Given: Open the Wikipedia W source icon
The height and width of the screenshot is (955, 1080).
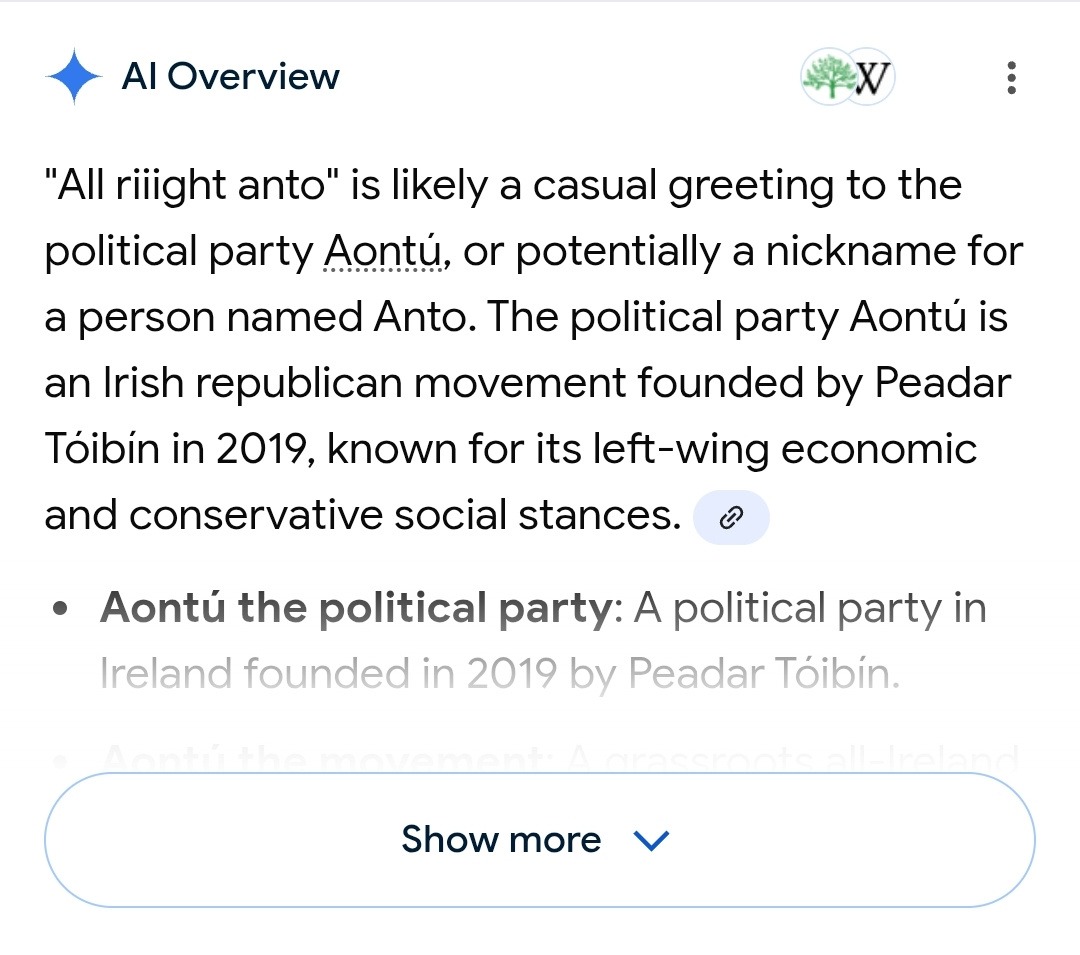Looking at the screenshot, I should click(872, 77).
